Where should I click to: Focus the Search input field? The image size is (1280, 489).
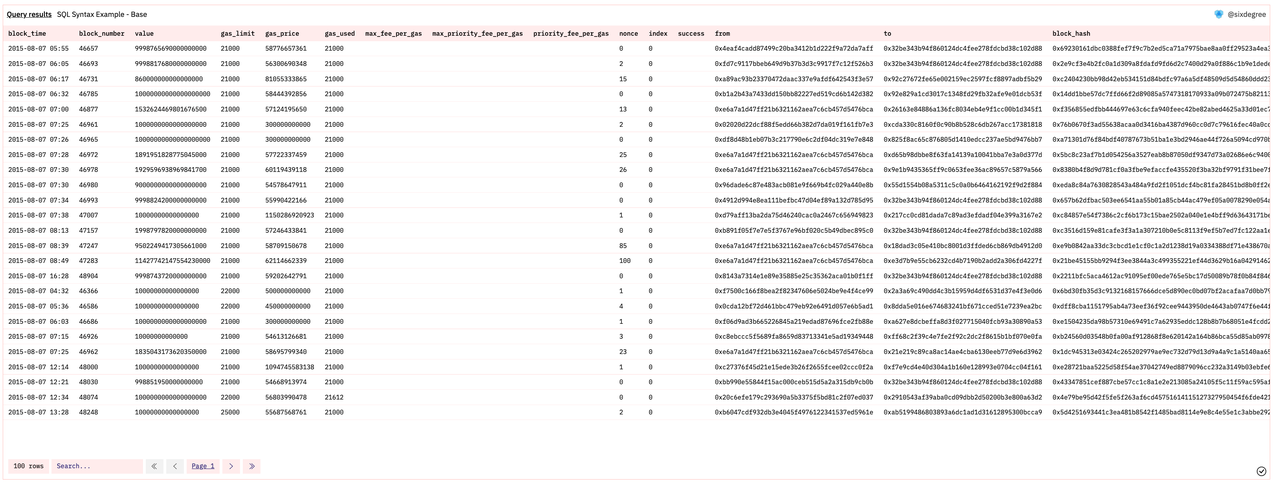pos(97,466)
